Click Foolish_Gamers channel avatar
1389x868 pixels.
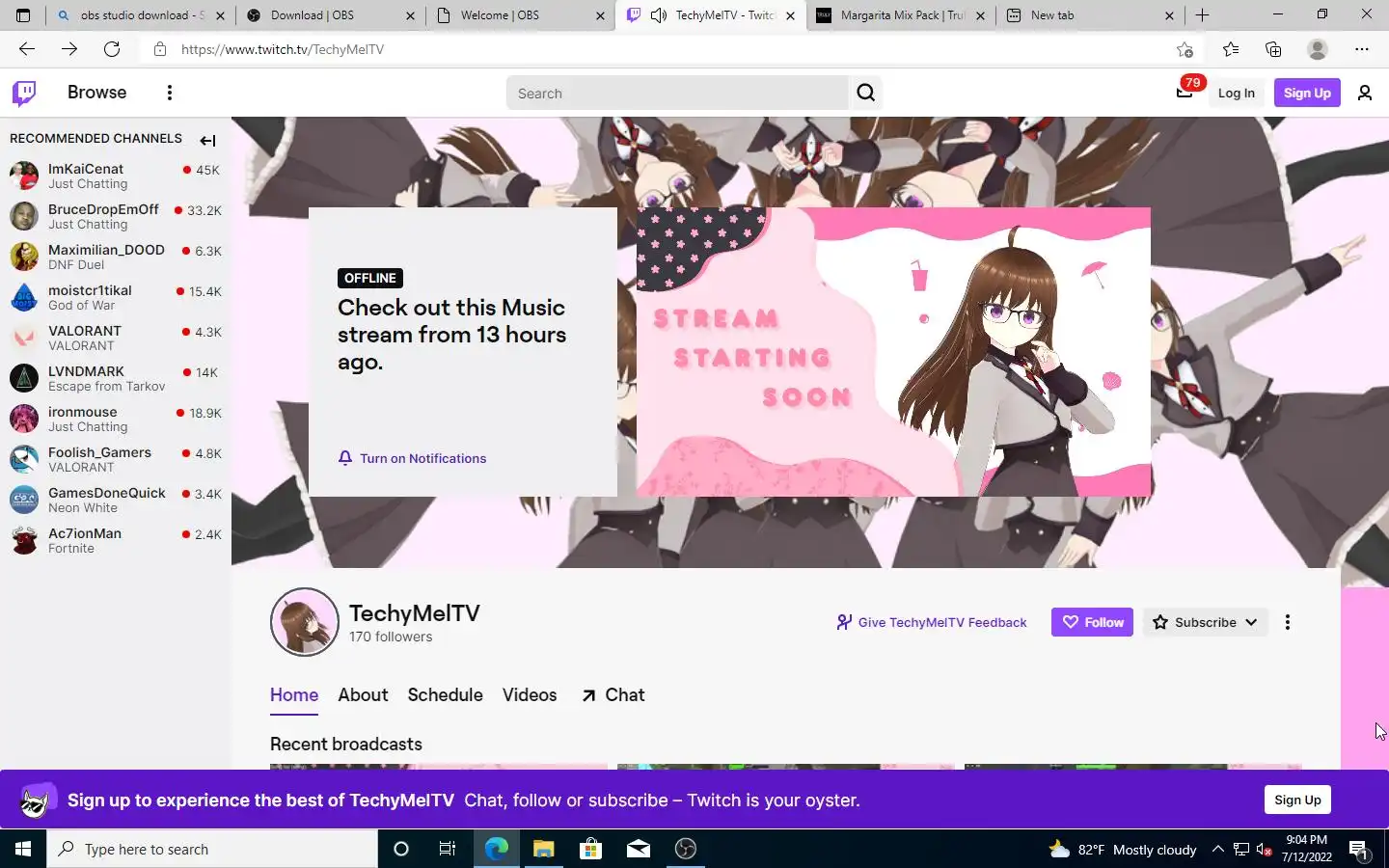point(24,459)
